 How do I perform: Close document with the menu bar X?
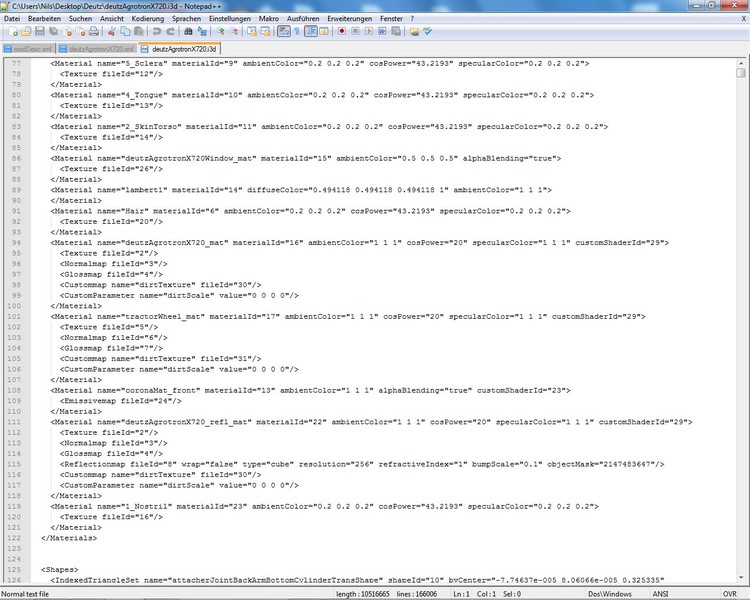click(744, 19)
